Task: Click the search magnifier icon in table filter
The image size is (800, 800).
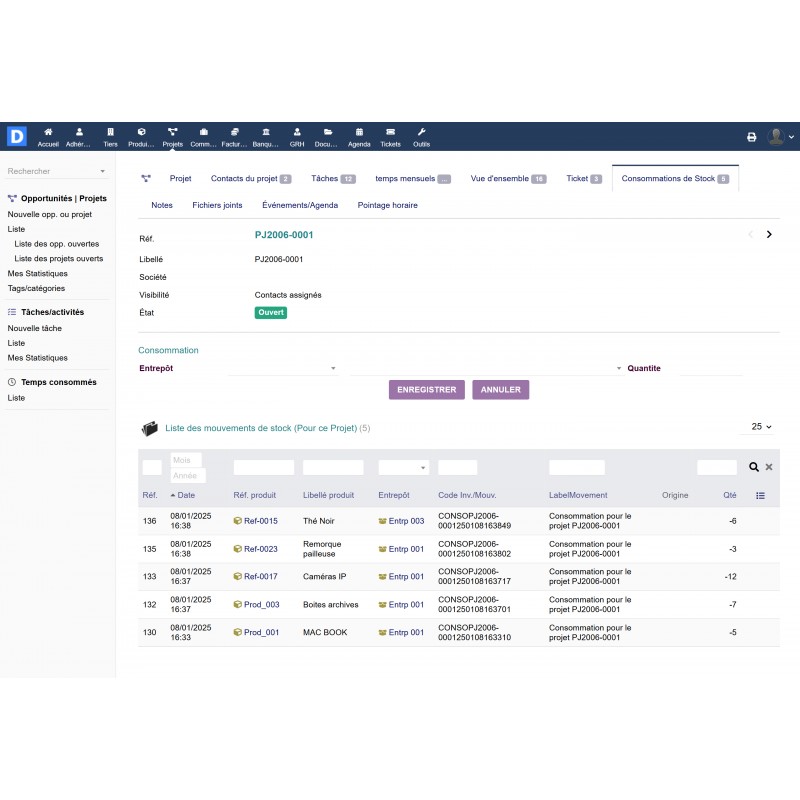Action: point(754,467)
